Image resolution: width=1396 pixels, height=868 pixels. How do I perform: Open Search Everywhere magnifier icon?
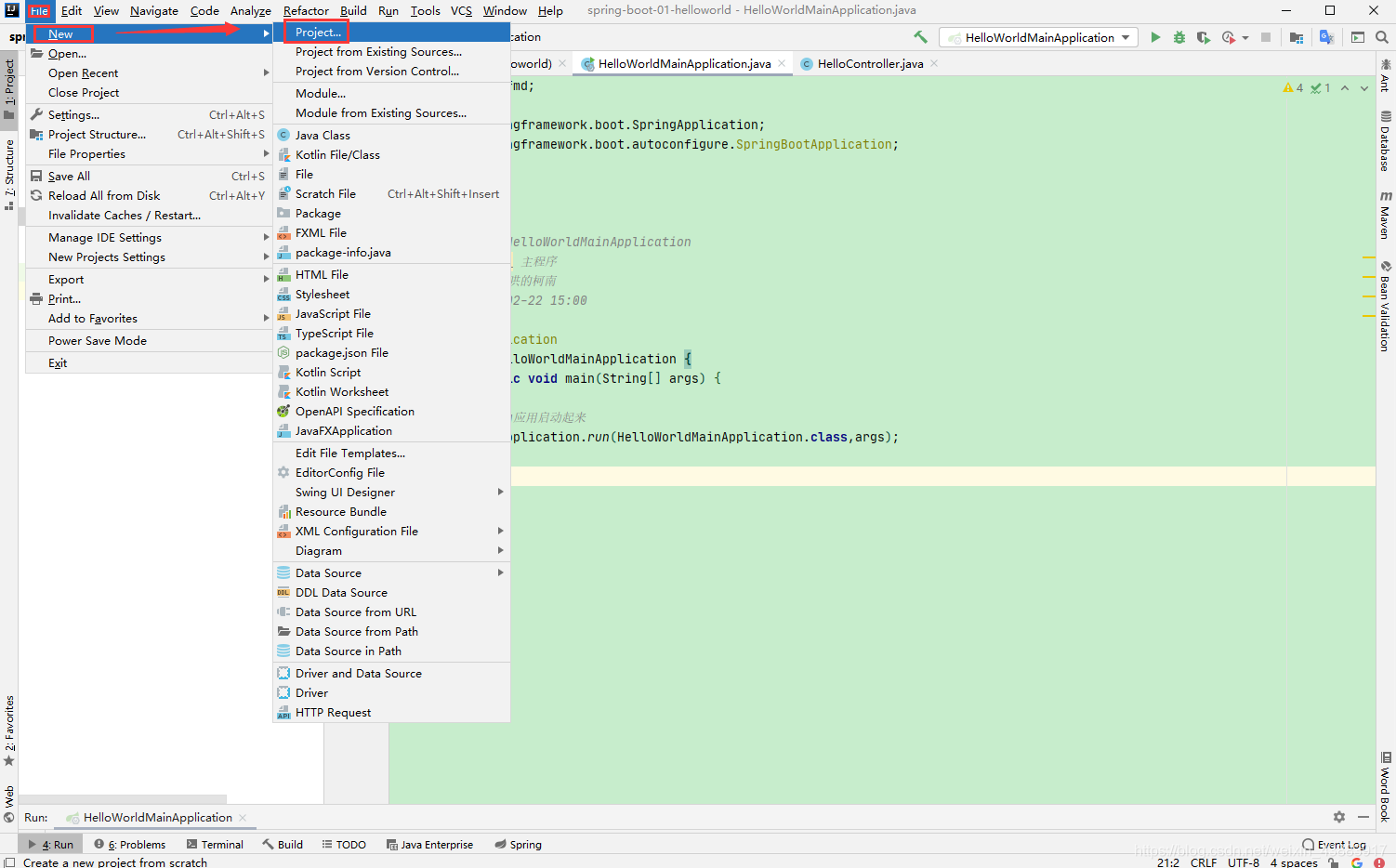click(x=1382, y=37)
